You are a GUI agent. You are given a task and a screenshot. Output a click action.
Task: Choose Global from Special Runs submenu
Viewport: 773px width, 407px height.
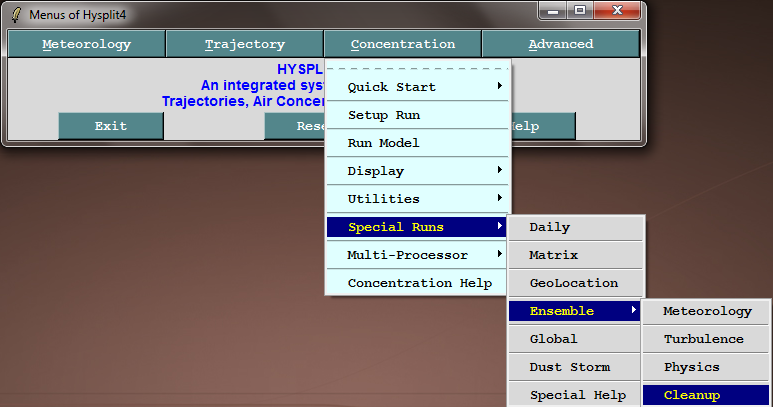coord(575,339)
